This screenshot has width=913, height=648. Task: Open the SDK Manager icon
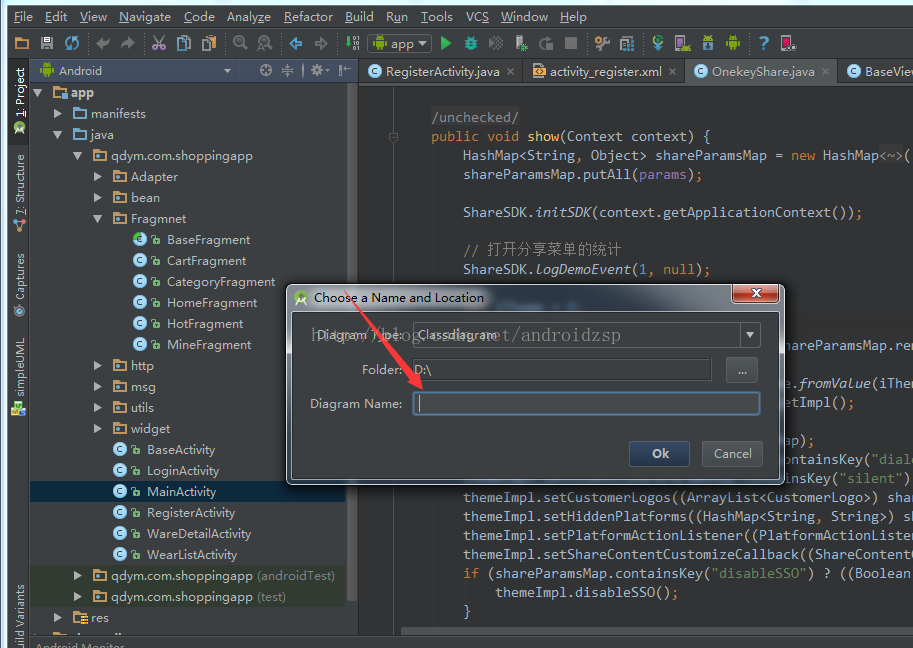pos(708,43)
